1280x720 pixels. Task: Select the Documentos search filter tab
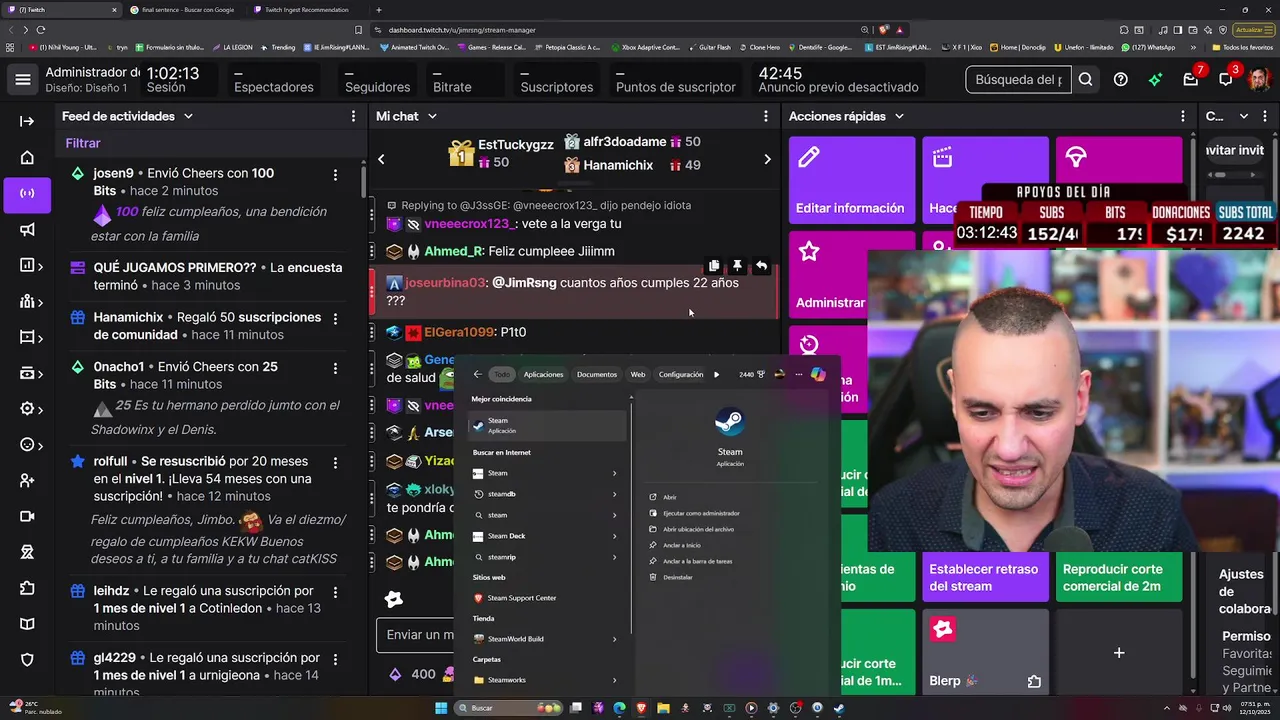point(597,374)
